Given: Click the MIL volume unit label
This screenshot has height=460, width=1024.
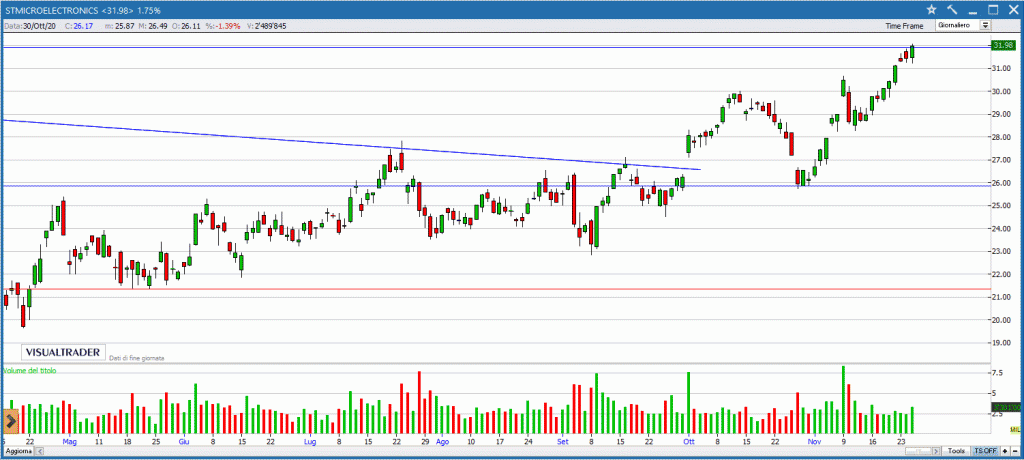Looking at the screenshot, I should coord(1014,429).
